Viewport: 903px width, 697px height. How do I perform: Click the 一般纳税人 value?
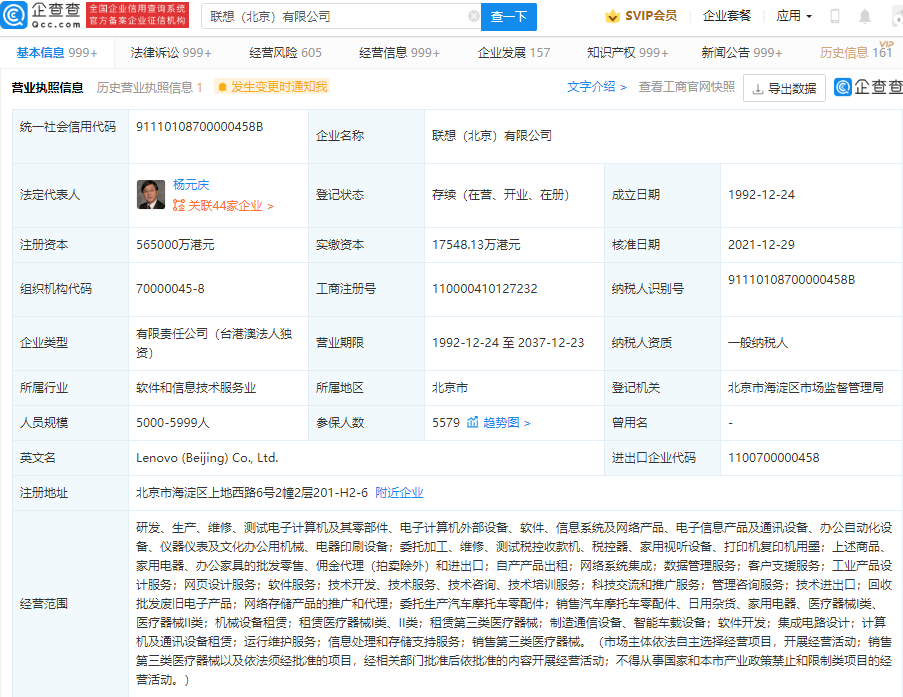(757, 343)
